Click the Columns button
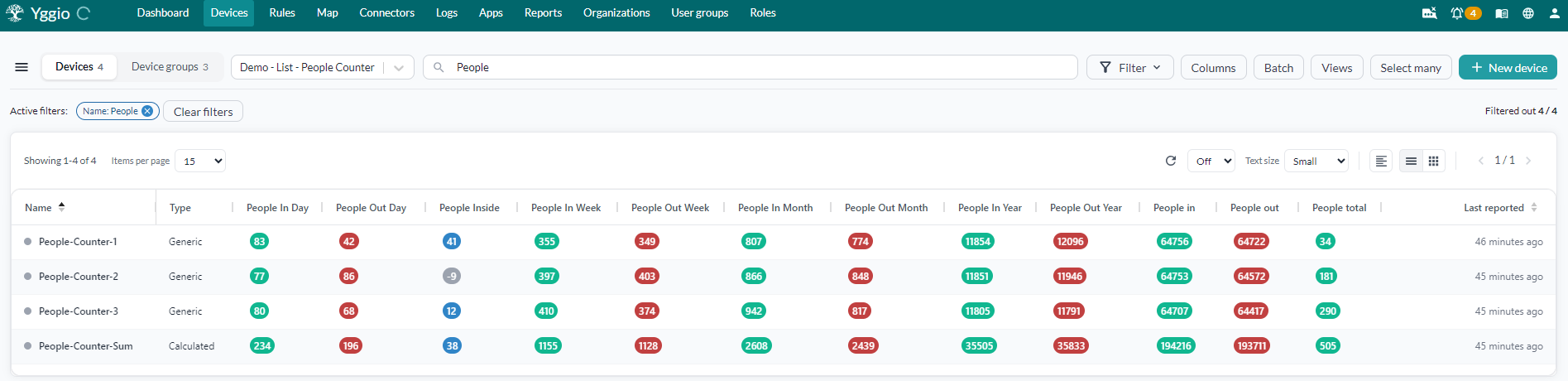 (x=1213, y=68)
